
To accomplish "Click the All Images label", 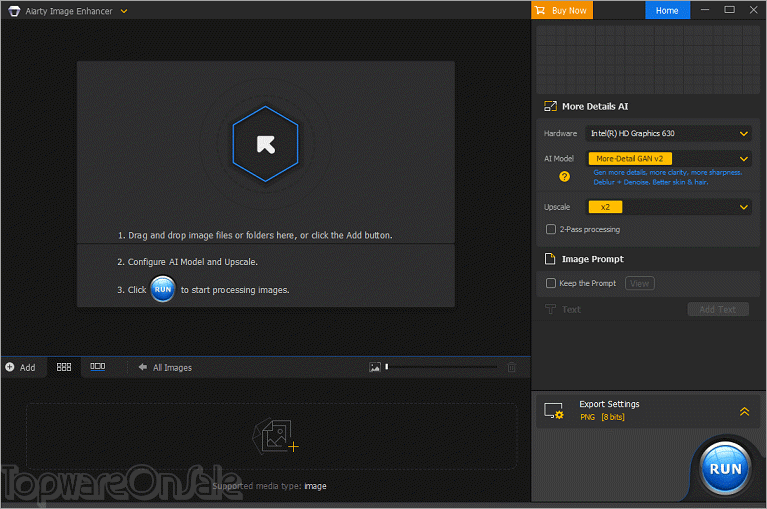I will pos(172,368).
